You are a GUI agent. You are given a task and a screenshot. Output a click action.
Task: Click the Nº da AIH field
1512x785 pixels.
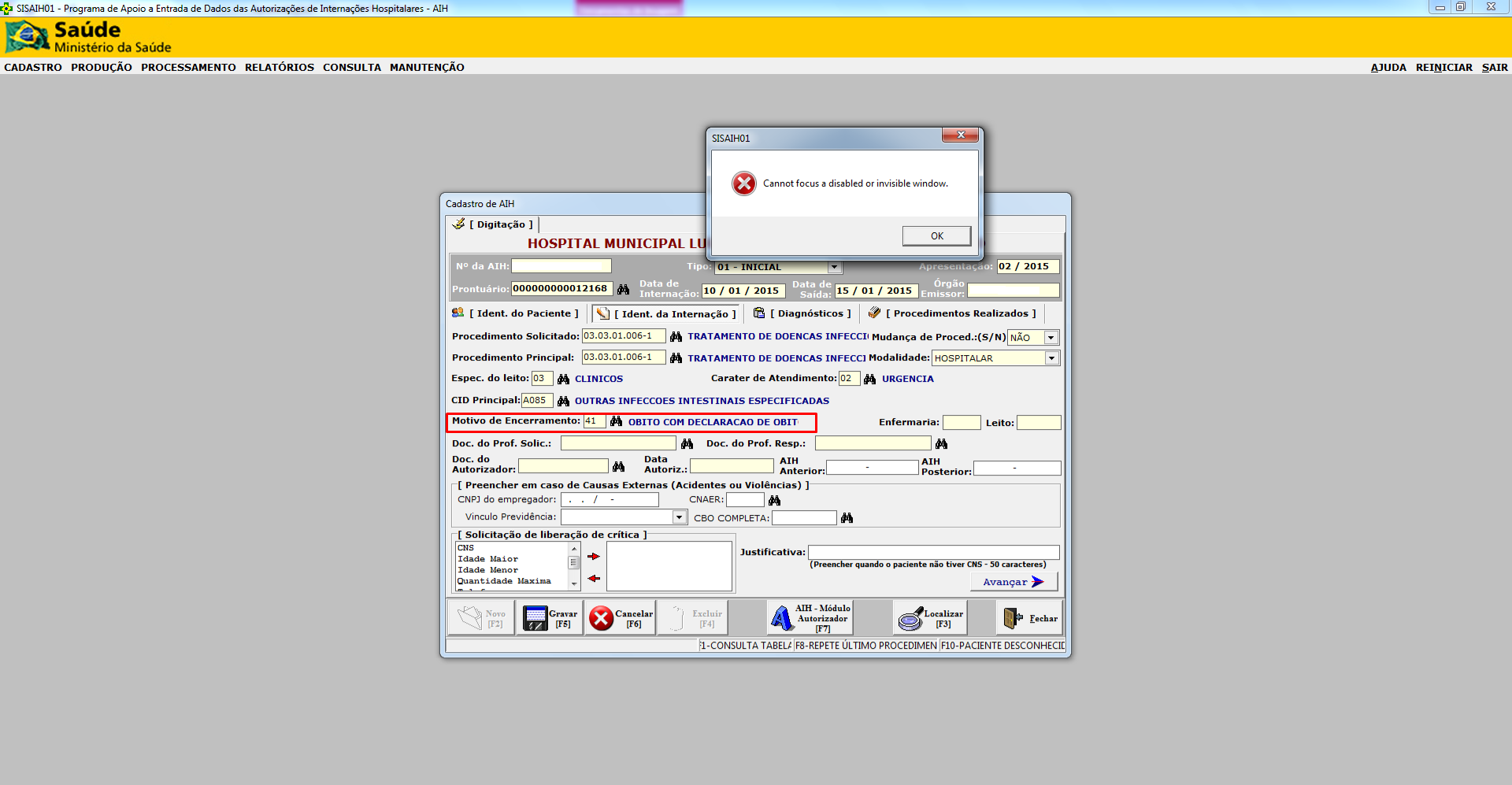tap(561, 266)
